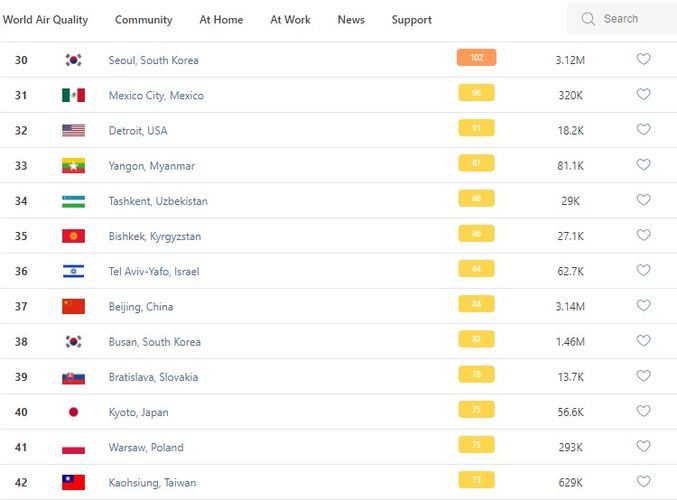Click the search magnifier icon

[x=588, y=19]
